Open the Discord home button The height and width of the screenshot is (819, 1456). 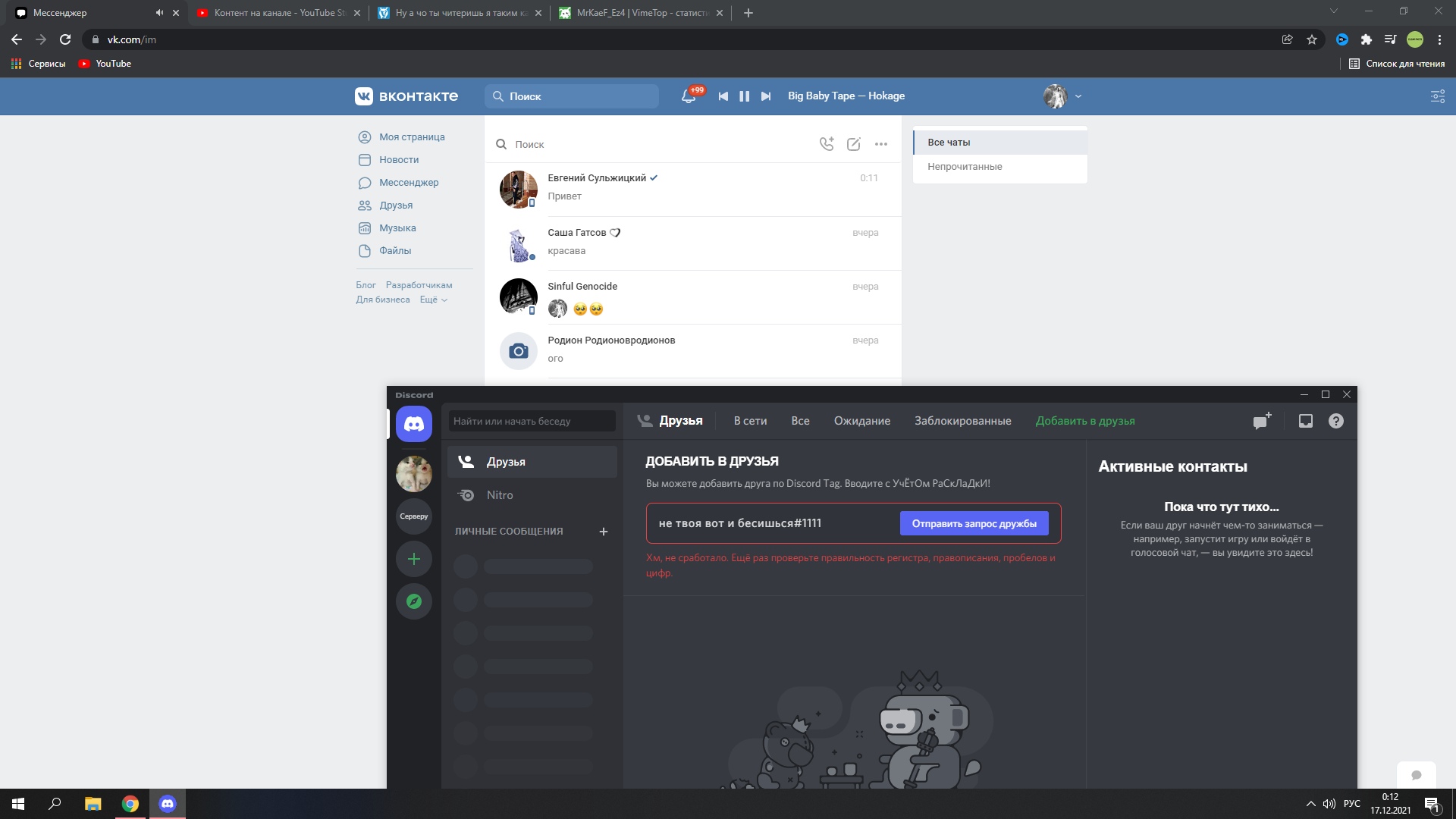click(x=413, y=423)
